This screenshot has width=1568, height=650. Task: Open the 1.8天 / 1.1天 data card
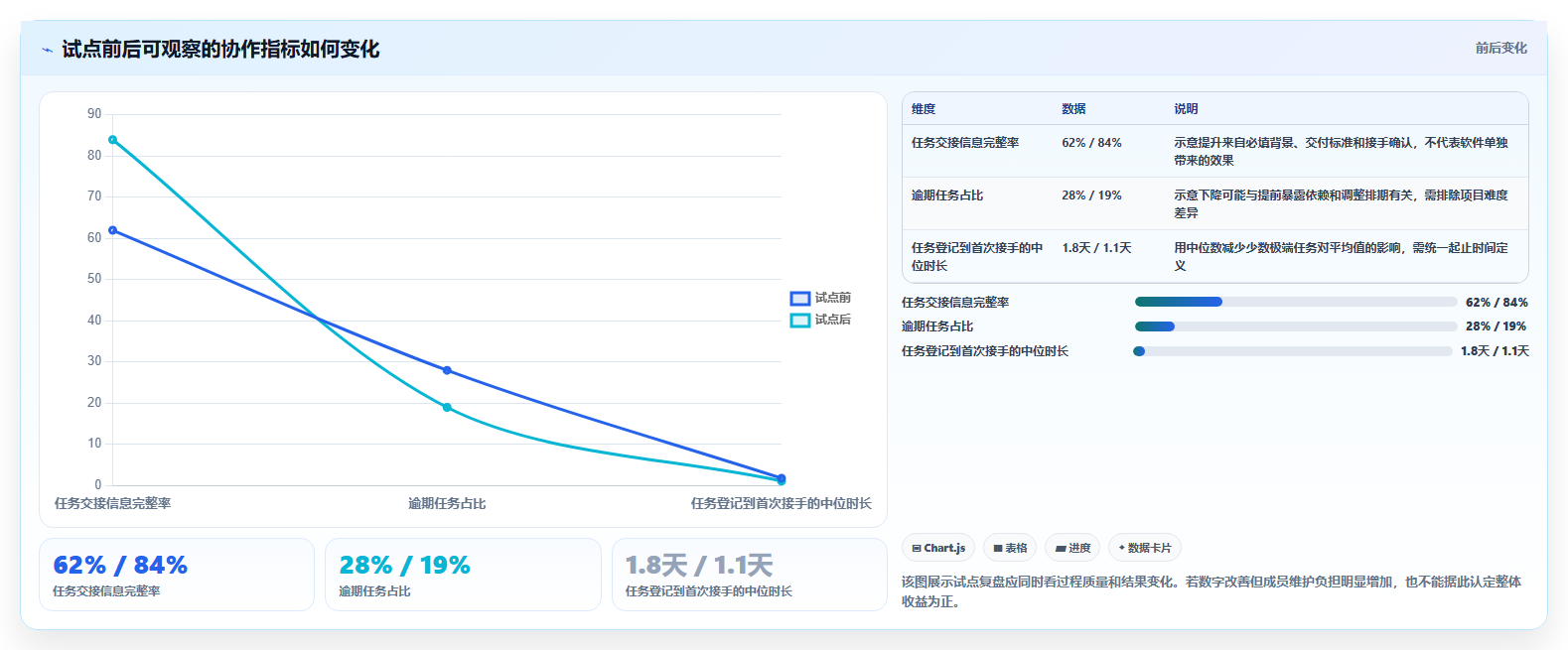(x=750, y=575)
